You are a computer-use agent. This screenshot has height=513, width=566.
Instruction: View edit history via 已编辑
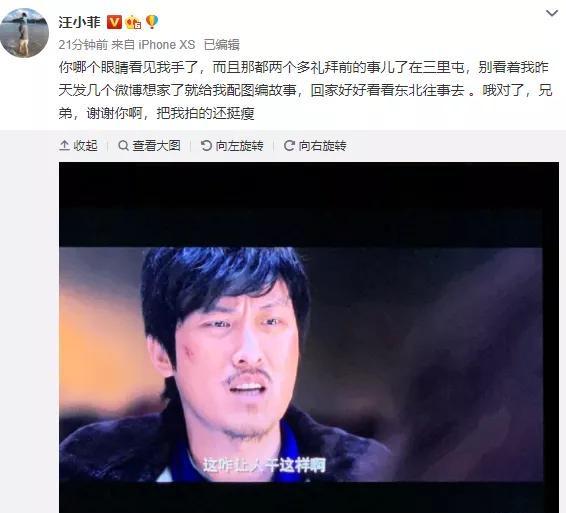click(x=222, y=45)
